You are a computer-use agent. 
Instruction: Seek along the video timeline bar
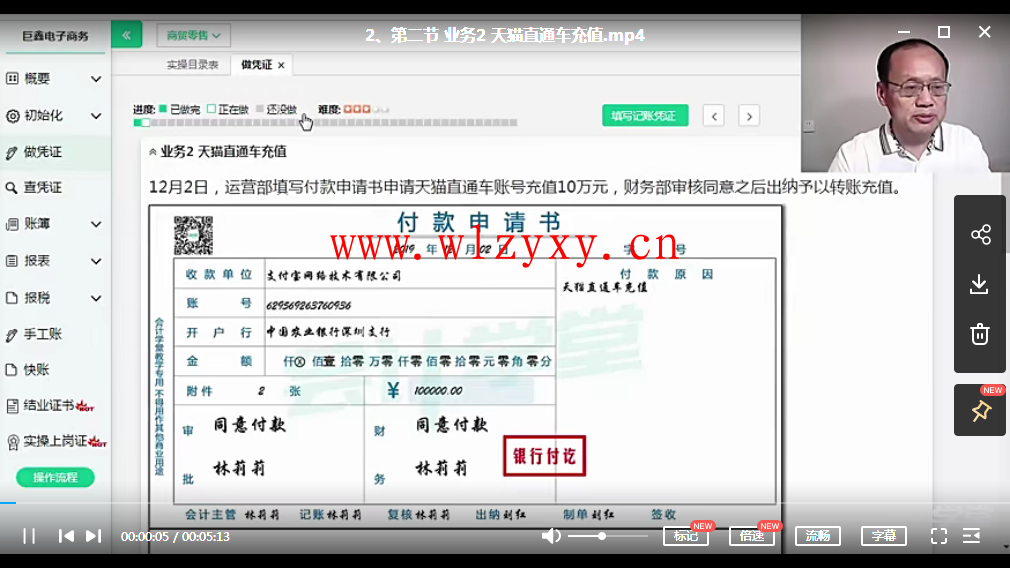coord(505,502)
